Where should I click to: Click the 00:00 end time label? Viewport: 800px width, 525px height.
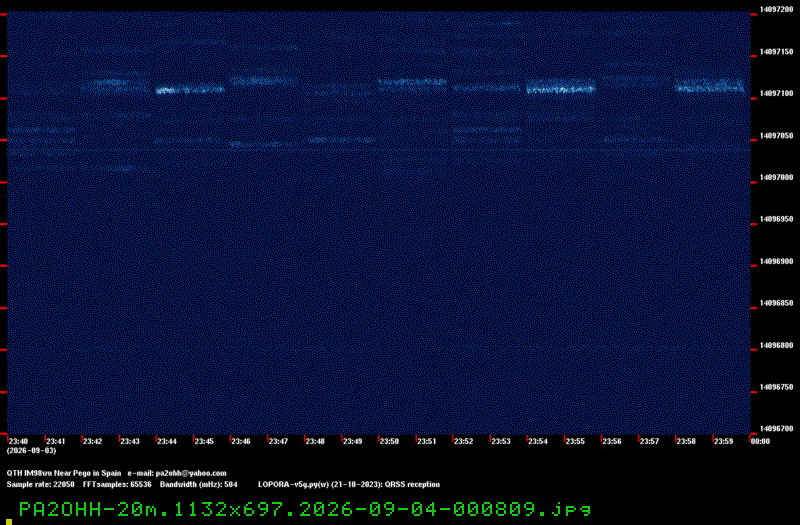click(x=760, y=441)
